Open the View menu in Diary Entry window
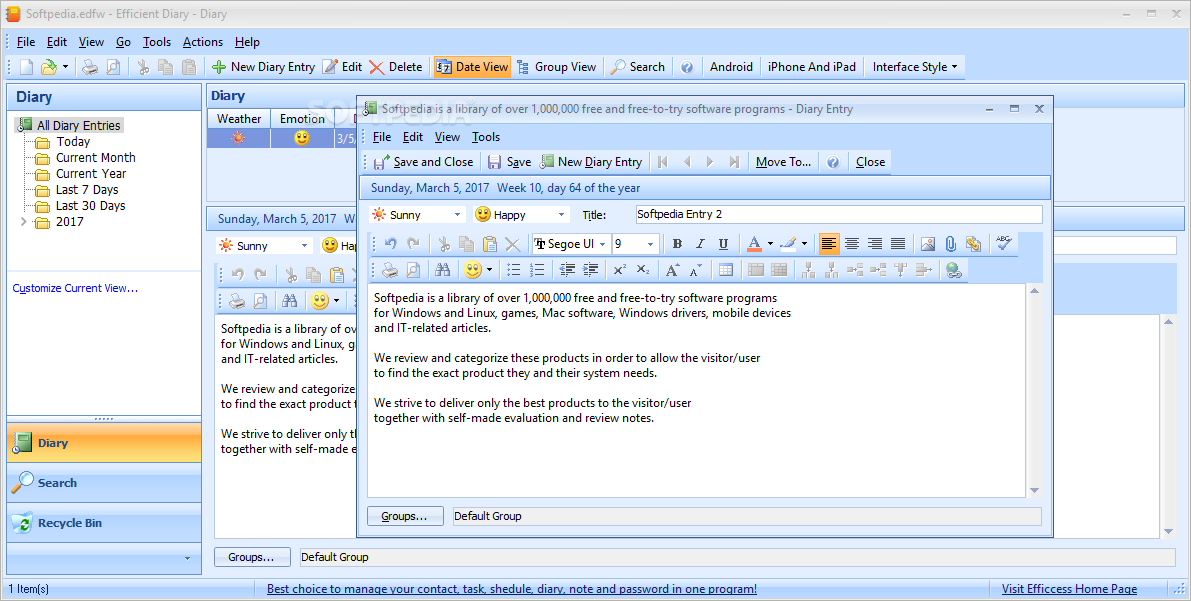The image size is (1191, 601). click(x=447, y=137)
